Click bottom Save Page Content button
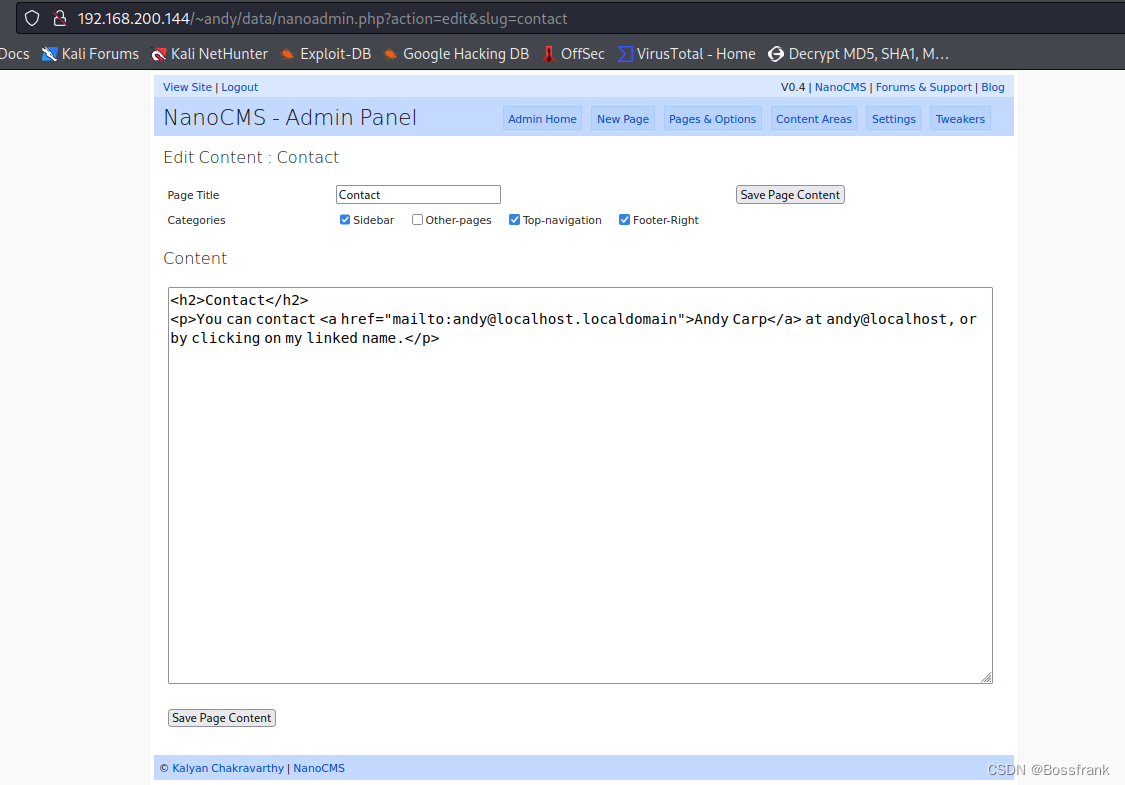The width and height of the screenshot is (1125, 785). pos(222,718)
